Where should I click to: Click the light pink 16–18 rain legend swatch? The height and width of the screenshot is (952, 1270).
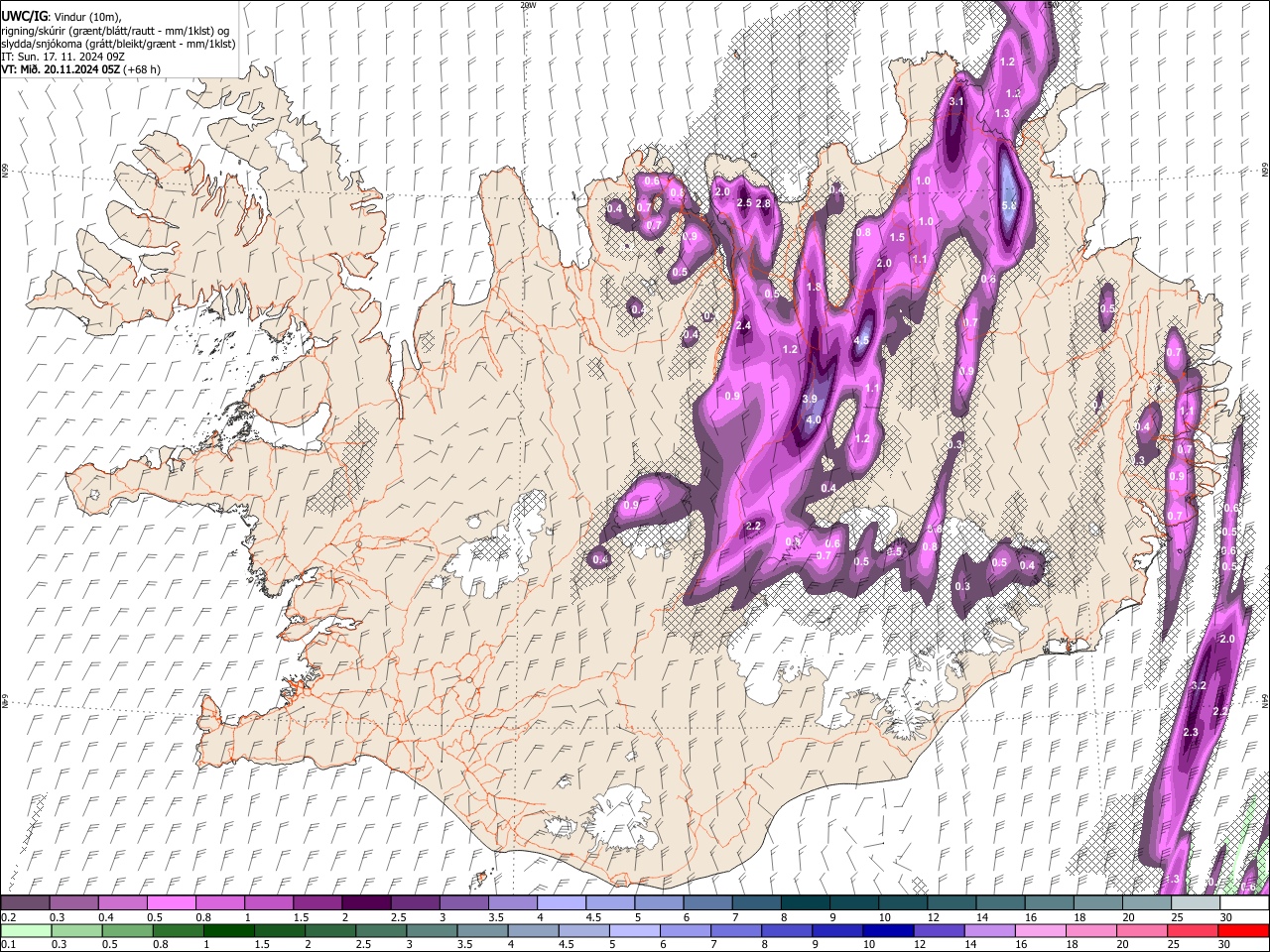click(1041, 930)
